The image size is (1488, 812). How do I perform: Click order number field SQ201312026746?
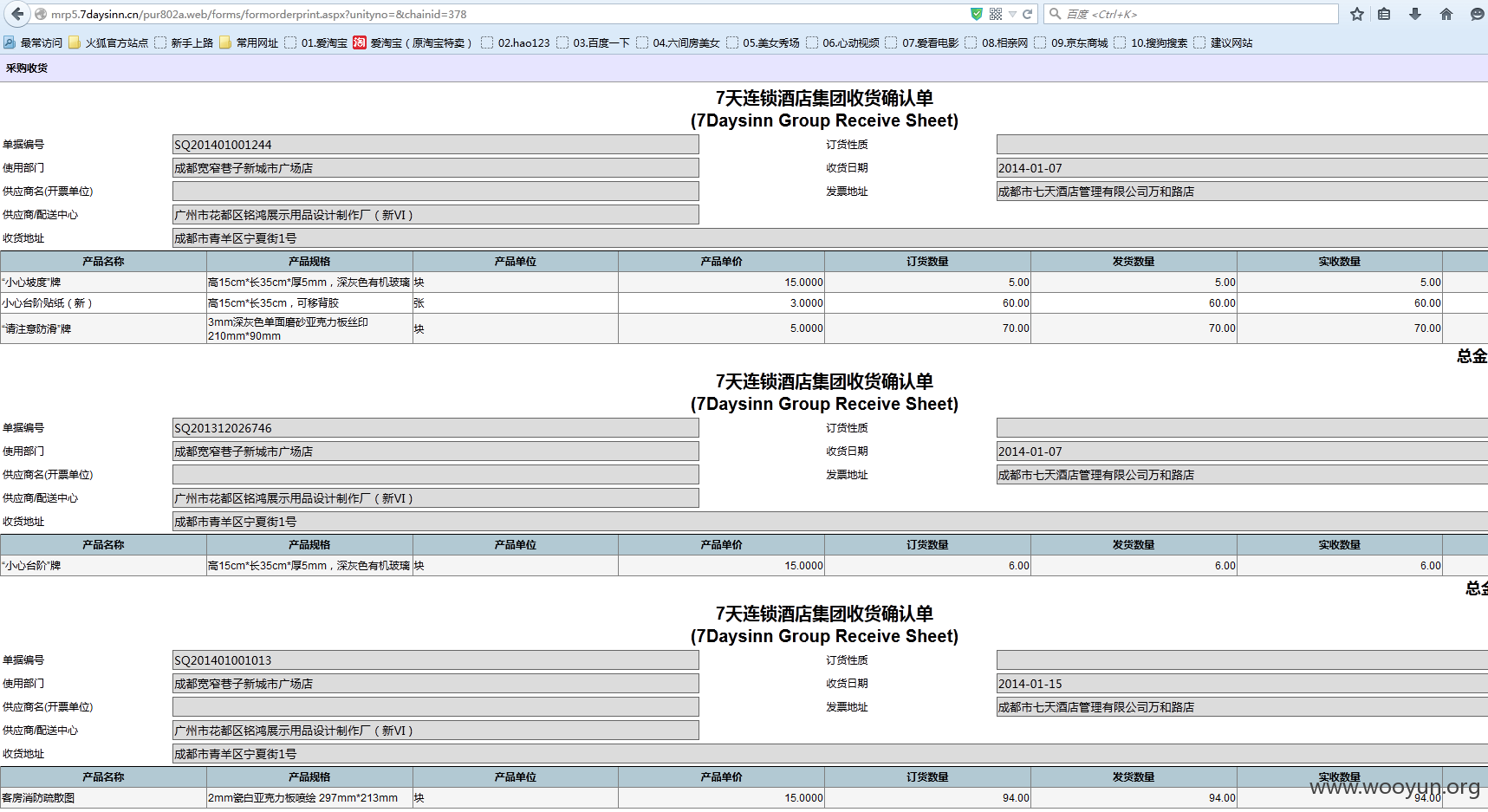(x=436, y=428)
